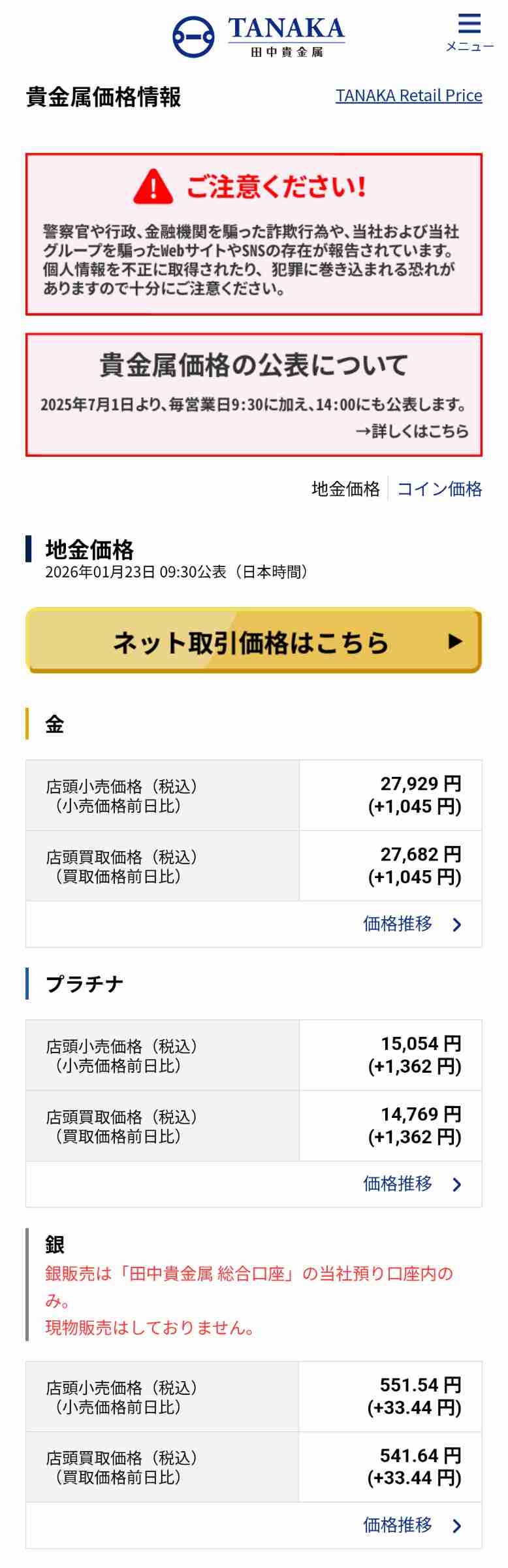View silver 価格推移 link
Viewport: 508px width, 1568px height.
(x=398, y=1525)
